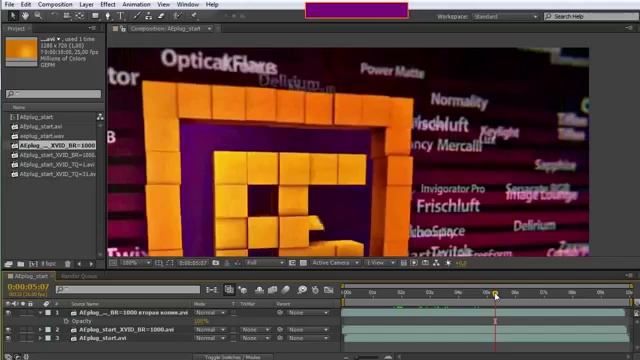Select the Clone Stamp tool

149,16
